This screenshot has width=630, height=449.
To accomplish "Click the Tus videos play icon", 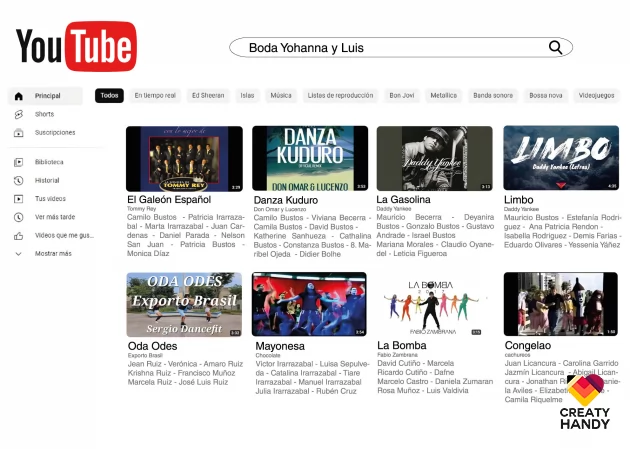I will tap(18, 199).
